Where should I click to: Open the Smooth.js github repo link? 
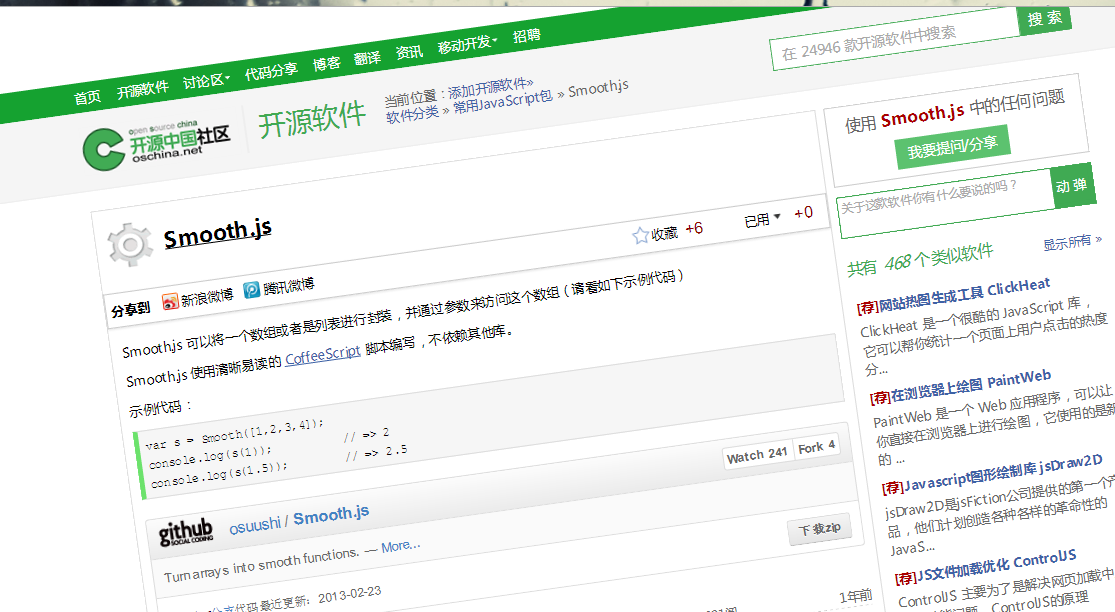331,515
